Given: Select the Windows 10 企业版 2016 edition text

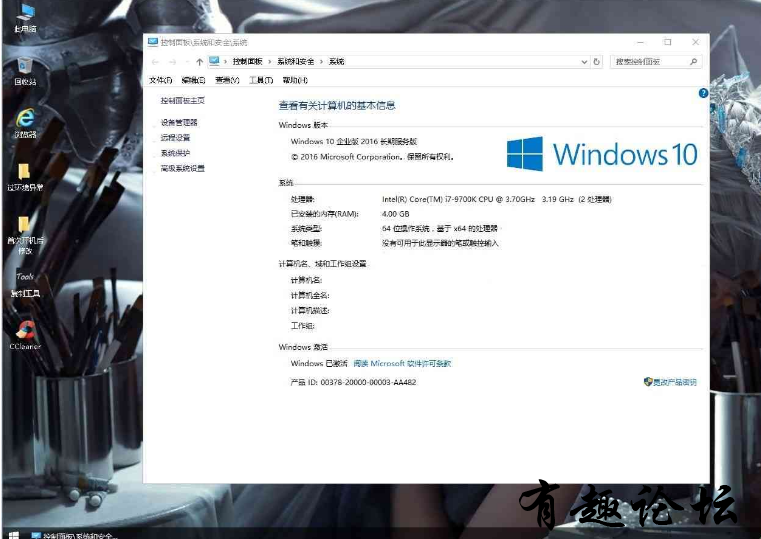Looking at the screenshot, I should [354, 142].
